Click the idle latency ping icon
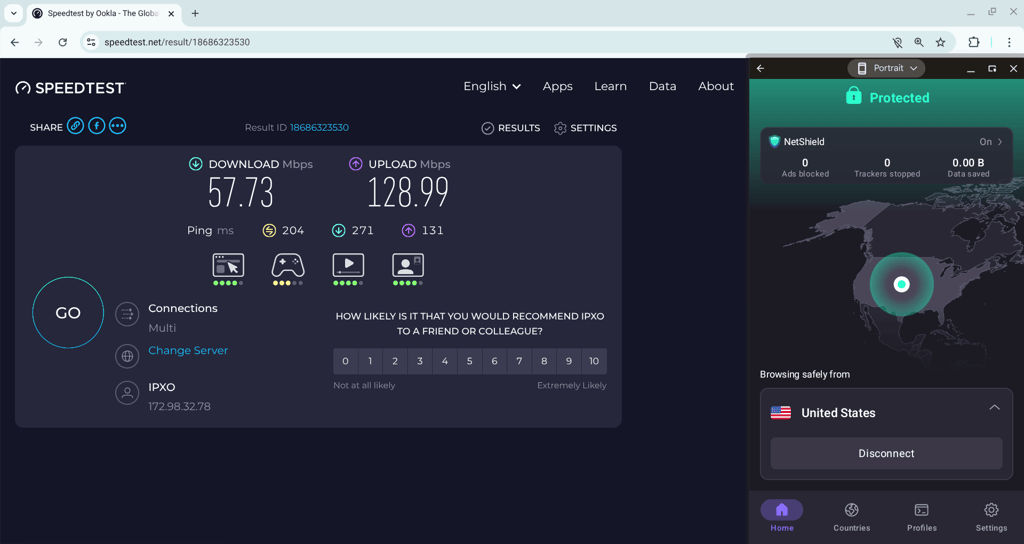The height and width of the screenshot is (544, 1024). pos(269,230)
